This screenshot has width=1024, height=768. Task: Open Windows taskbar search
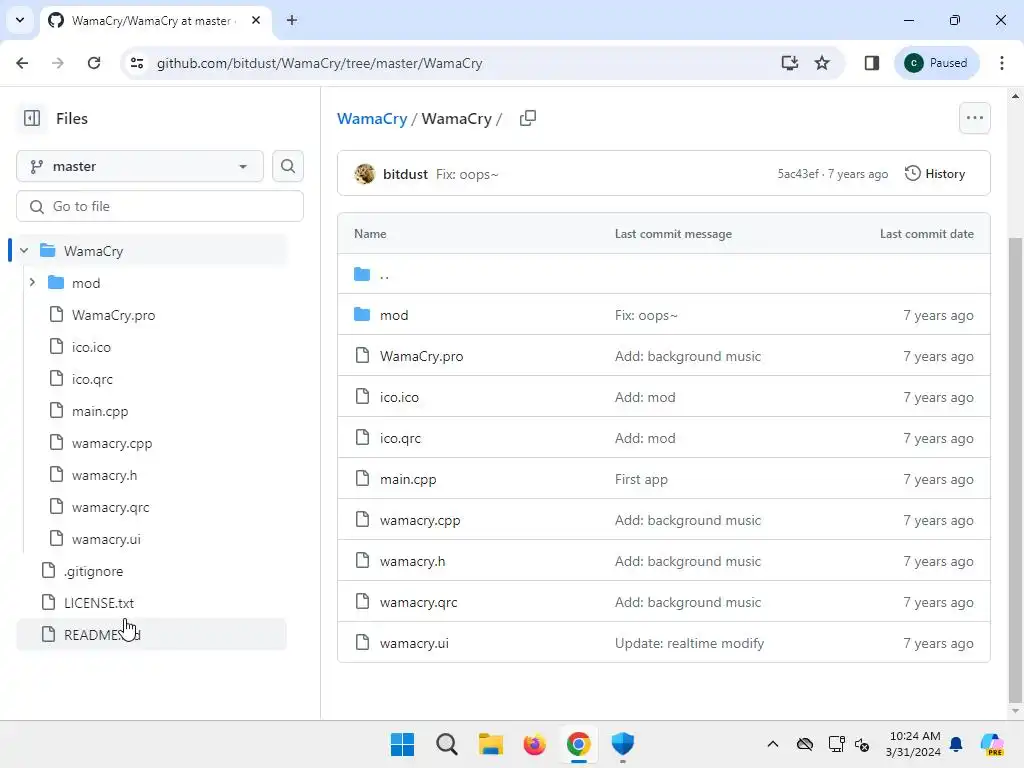tap(447, 744)
